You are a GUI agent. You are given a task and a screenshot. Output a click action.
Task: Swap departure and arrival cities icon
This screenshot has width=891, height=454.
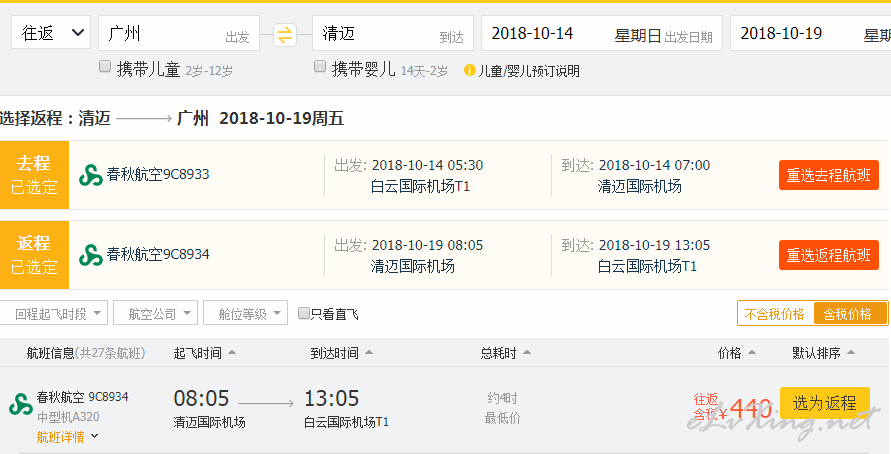click(285, 34)
